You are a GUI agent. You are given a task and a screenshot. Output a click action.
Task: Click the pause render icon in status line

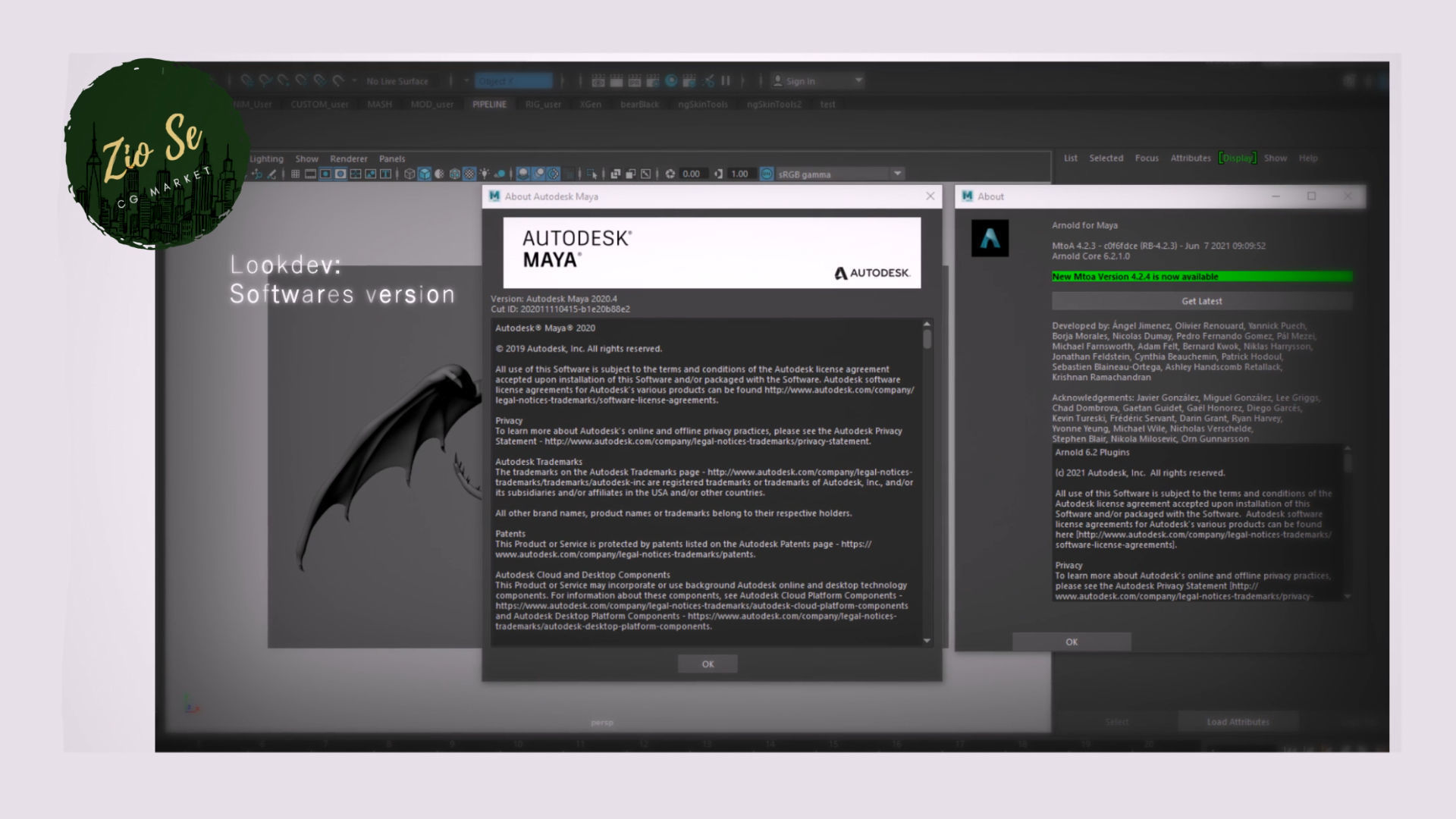[x=726, y=81]
